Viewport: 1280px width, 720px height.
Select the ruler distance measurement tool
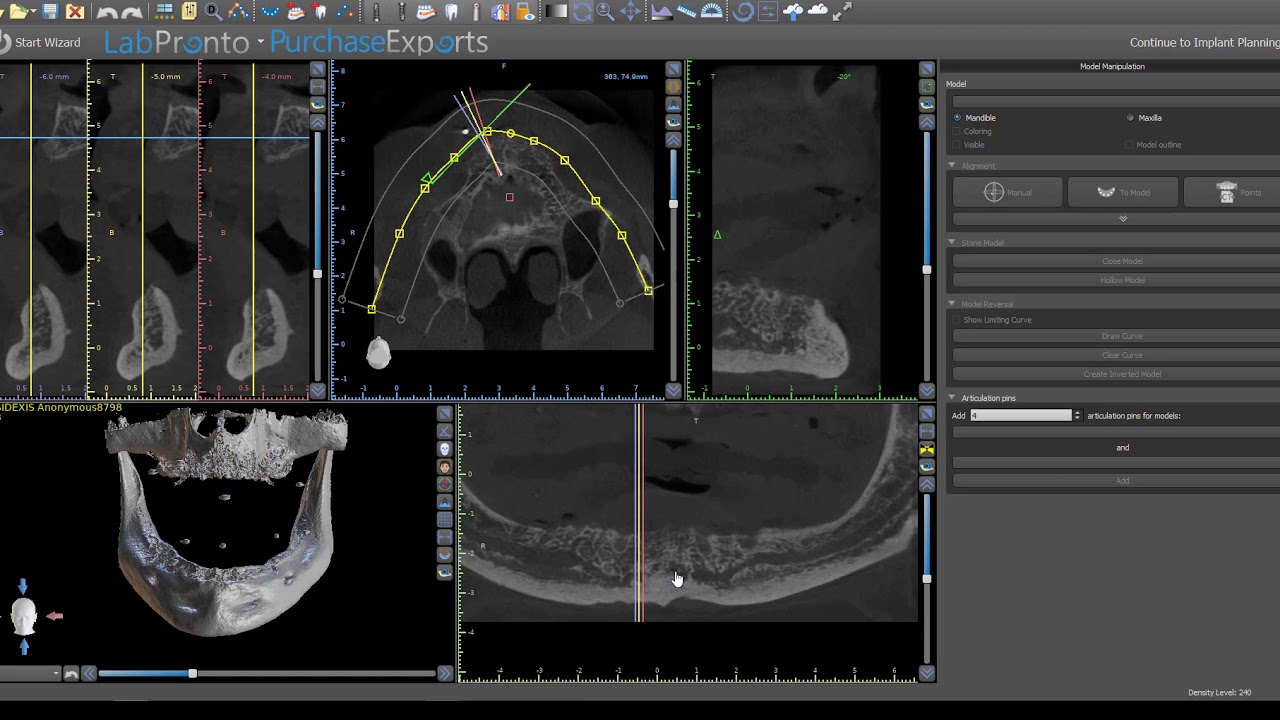(686, 11)
